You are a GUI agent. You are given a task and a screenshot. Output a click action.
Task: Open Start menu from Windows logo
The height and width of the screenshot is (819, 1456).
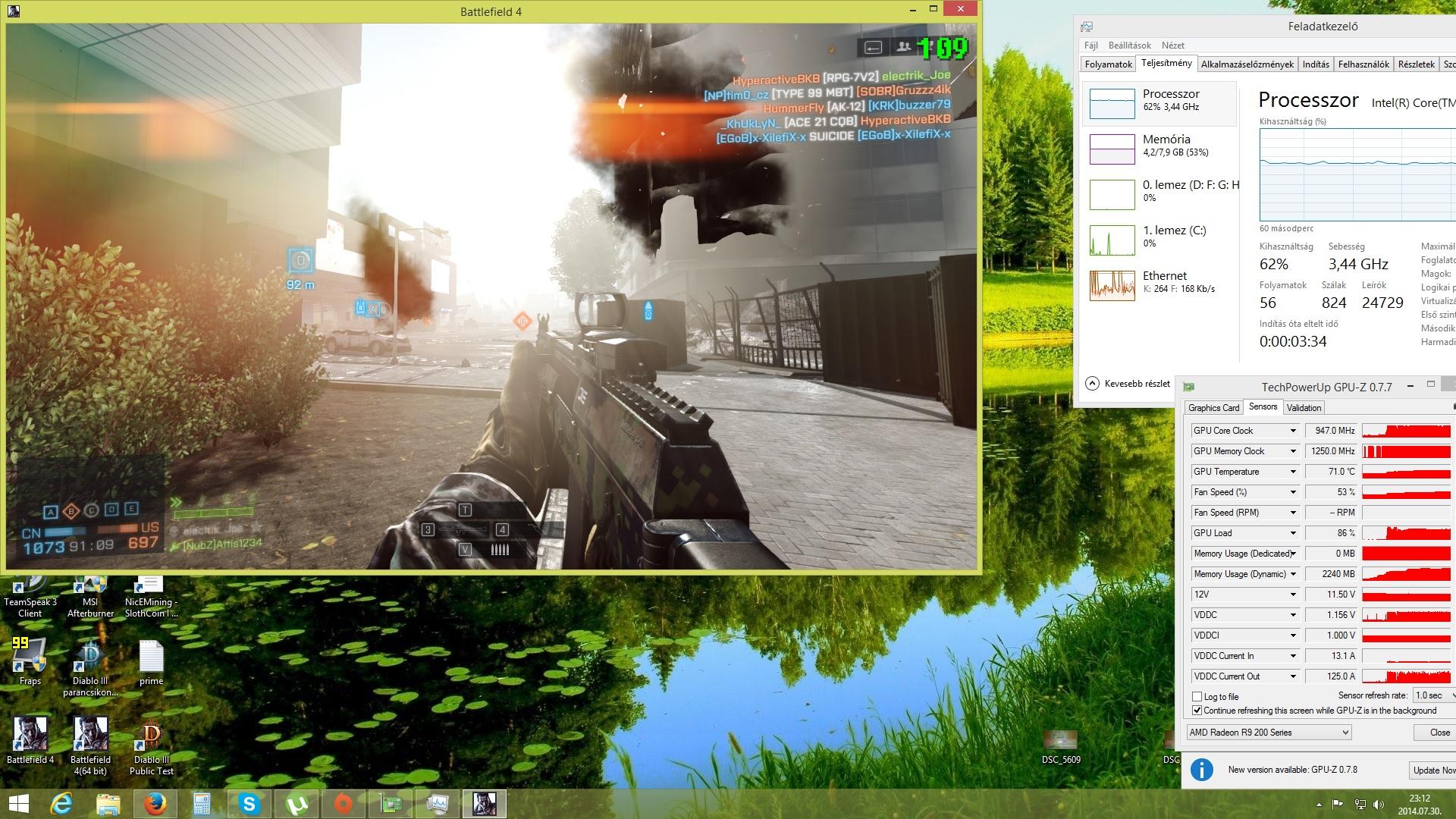click(18, 804)
